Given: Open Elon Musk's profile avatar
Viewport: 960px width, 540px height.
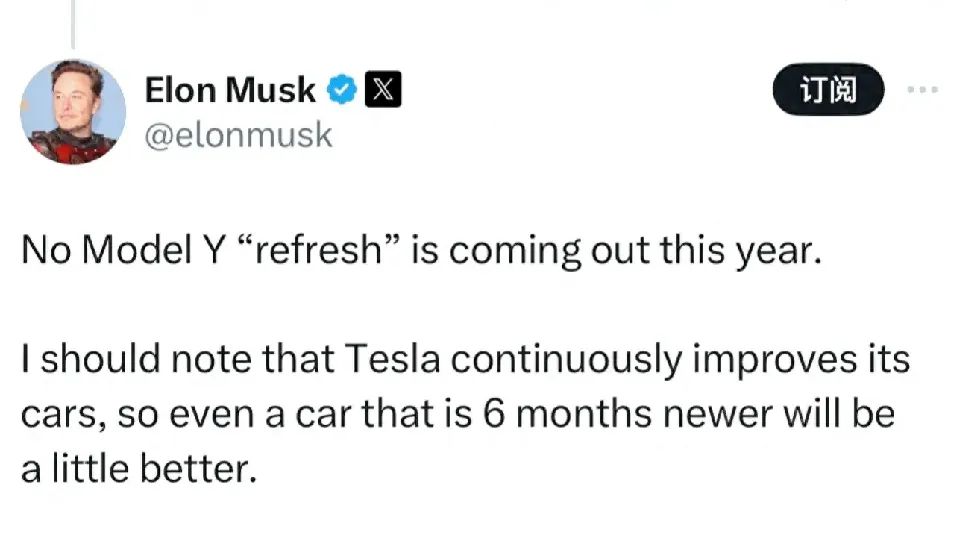Looking at the screenshot, I should point(73,111).
